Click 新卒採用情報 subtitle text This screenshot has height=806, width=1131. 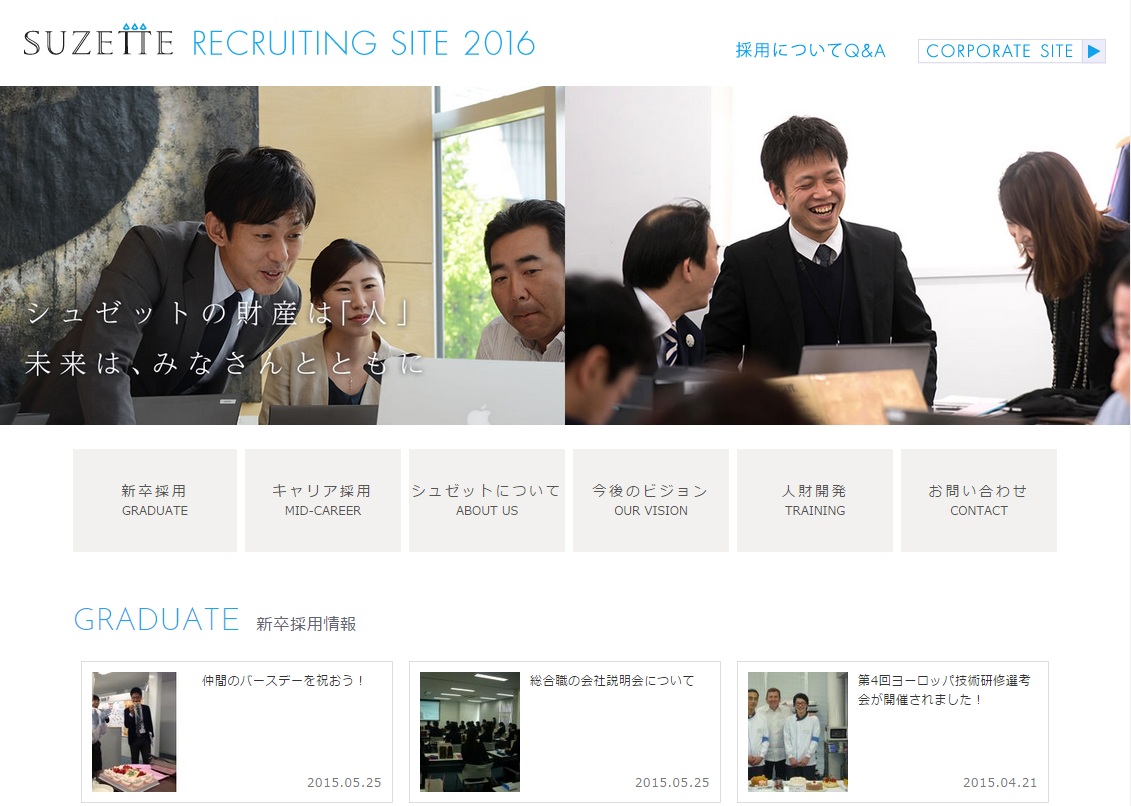[x=306, y=623]
